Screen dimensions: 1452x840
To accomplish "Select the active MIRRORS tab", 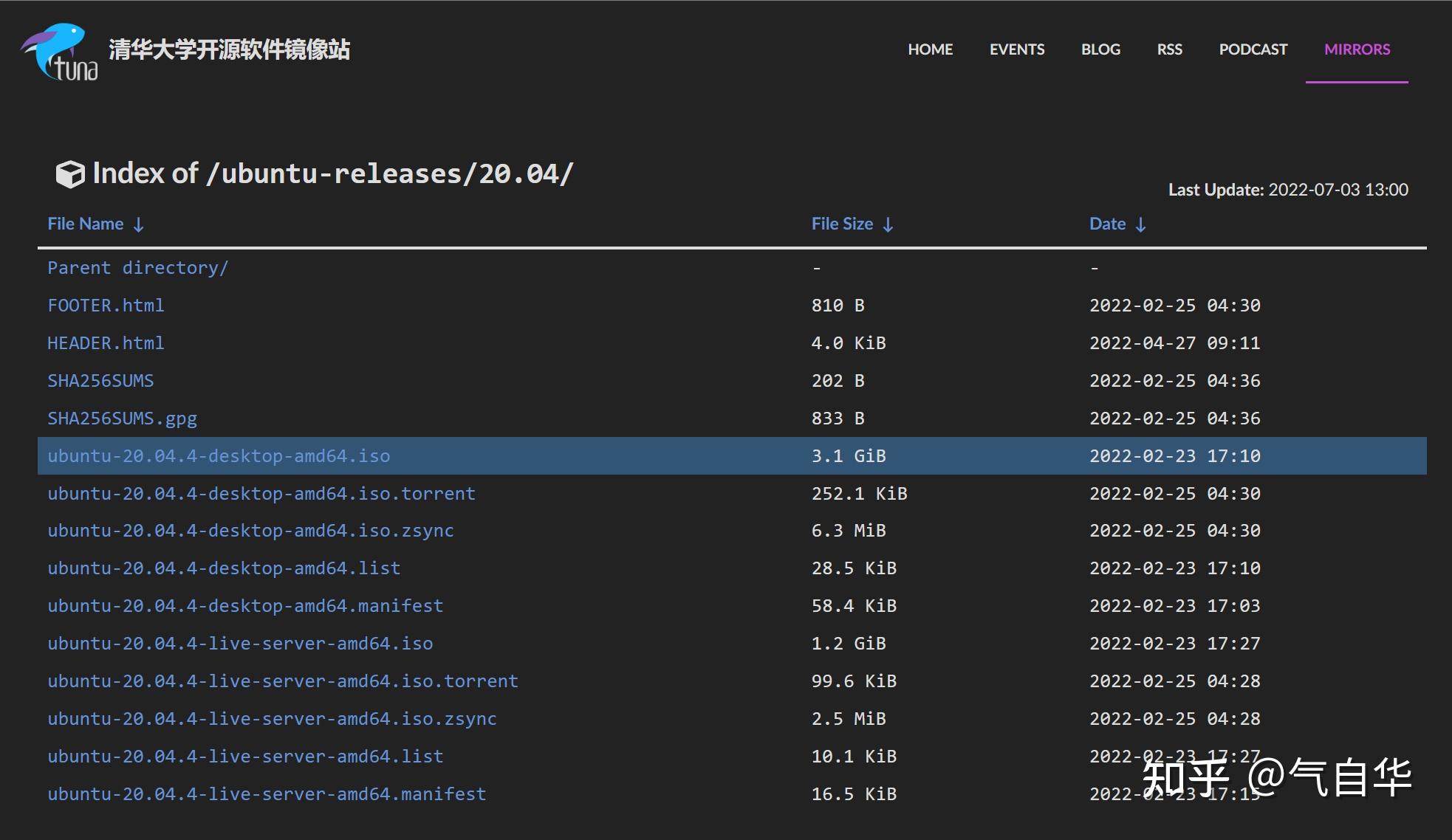I will click(x=1356, y=49).
